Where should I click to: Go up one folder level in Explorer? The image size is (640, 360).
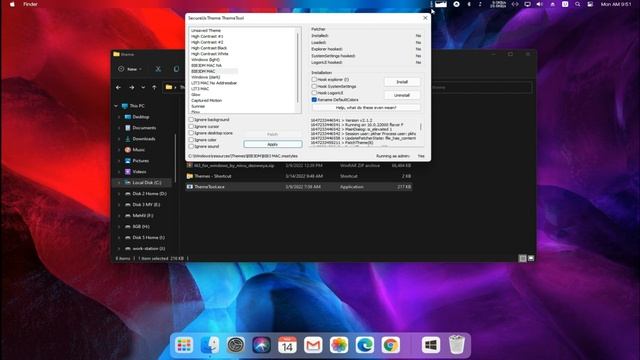point(154,87)
